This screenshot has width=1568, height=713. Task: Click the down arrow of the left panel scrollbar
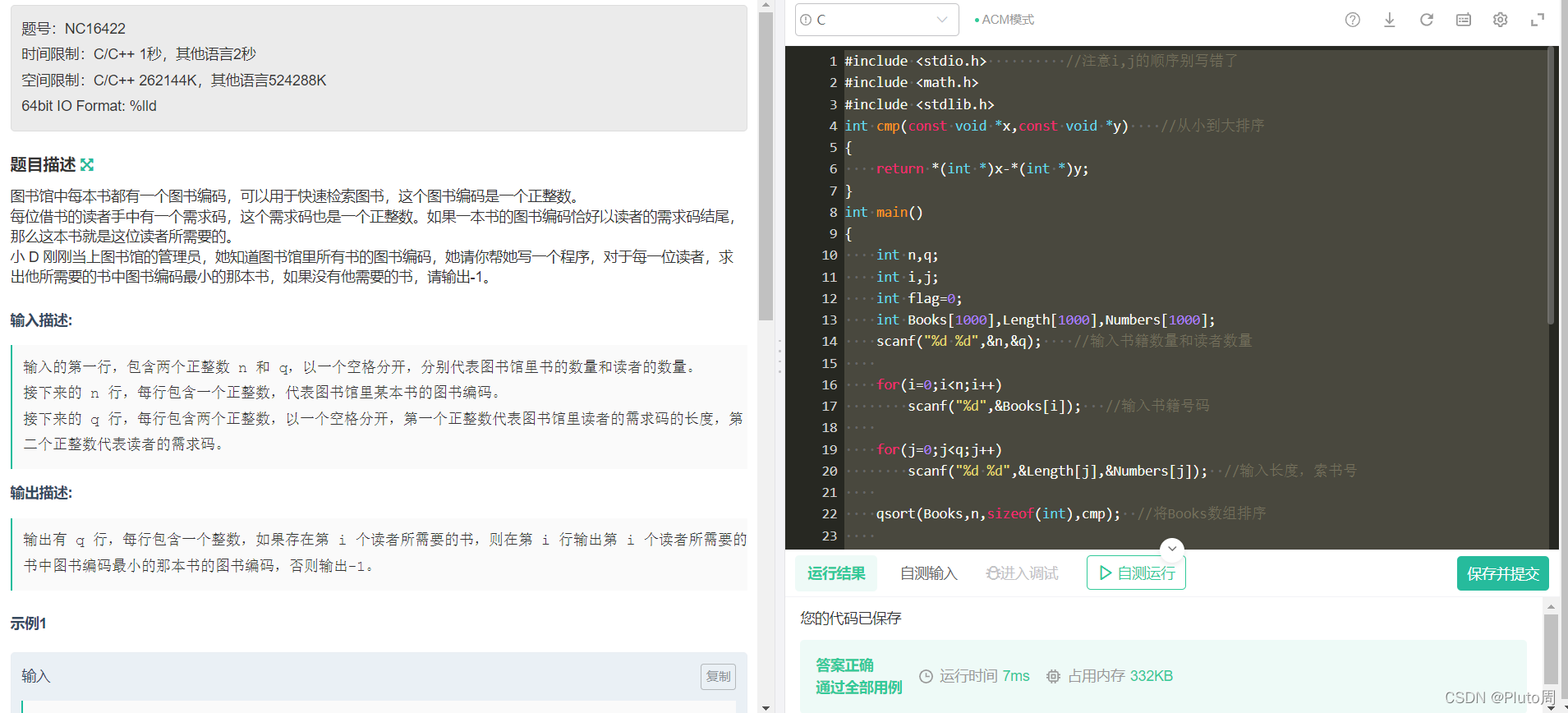tap(766, 707)
